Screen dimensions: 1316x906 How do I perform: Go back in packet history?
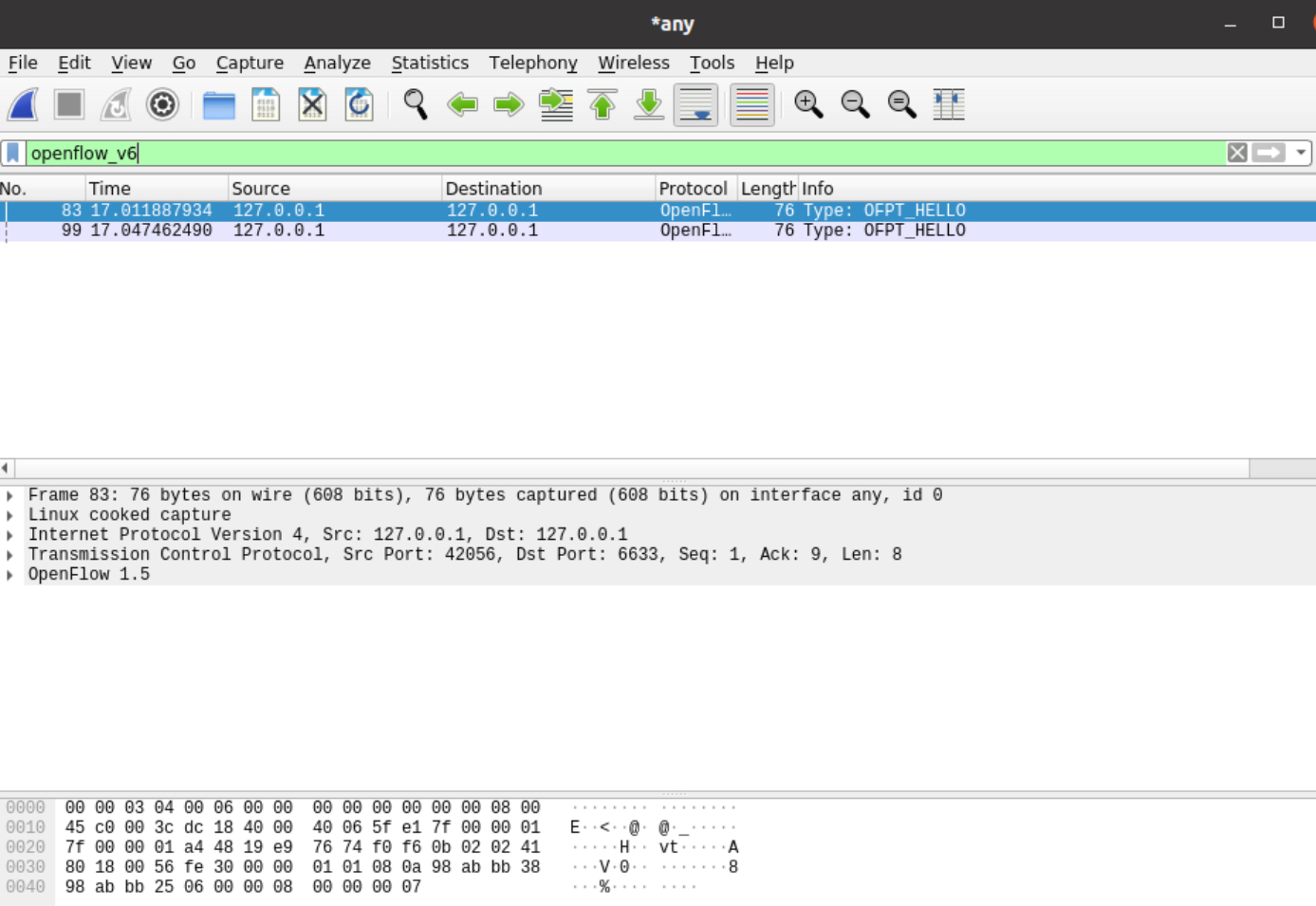462,104
